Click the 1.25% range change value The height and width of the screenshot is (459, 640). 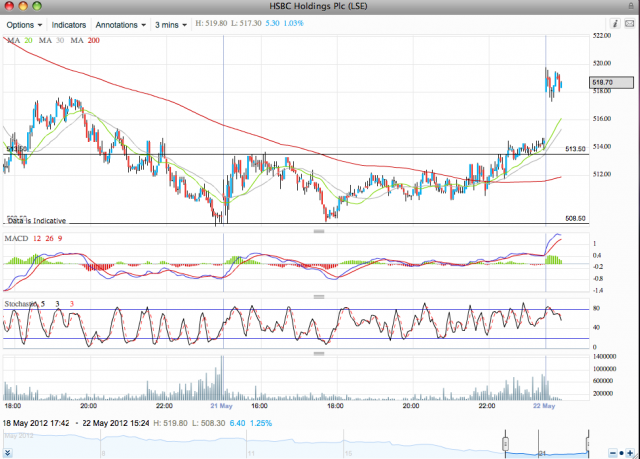point(261,423)
